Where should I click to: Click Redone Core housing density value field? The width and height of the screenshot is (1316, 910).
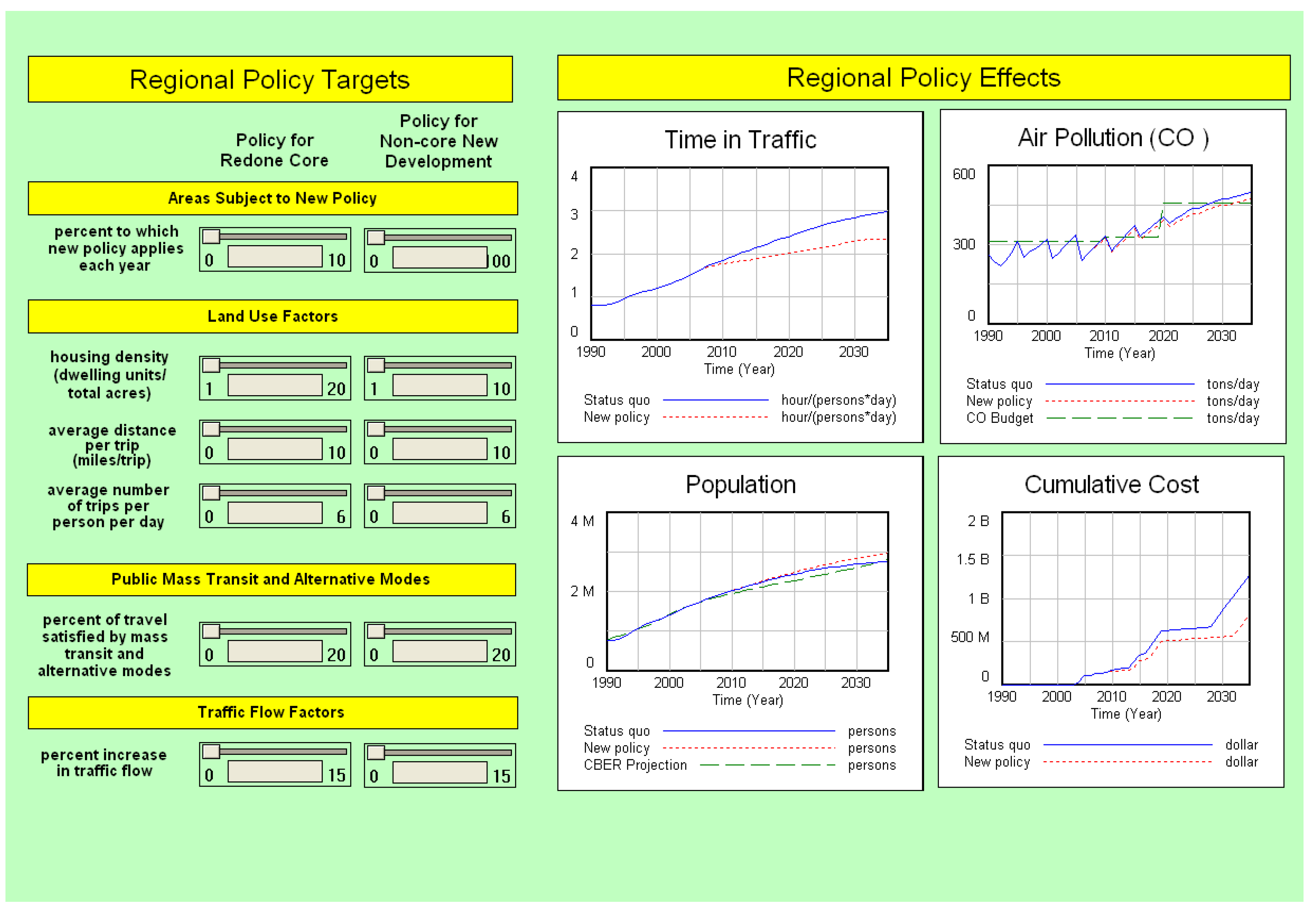click(x=275, y=385)
